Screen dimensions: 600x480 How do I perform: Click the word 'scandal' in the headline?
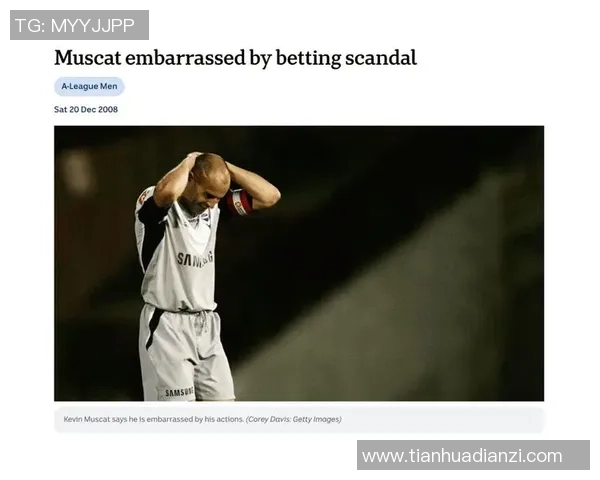(x=381, y=58)
